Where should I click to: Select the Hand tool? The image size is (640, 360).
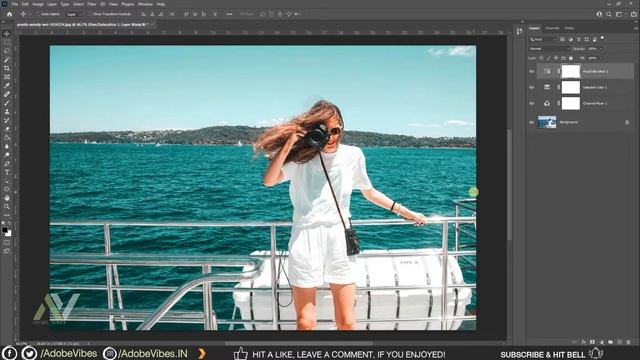point(7,198)
